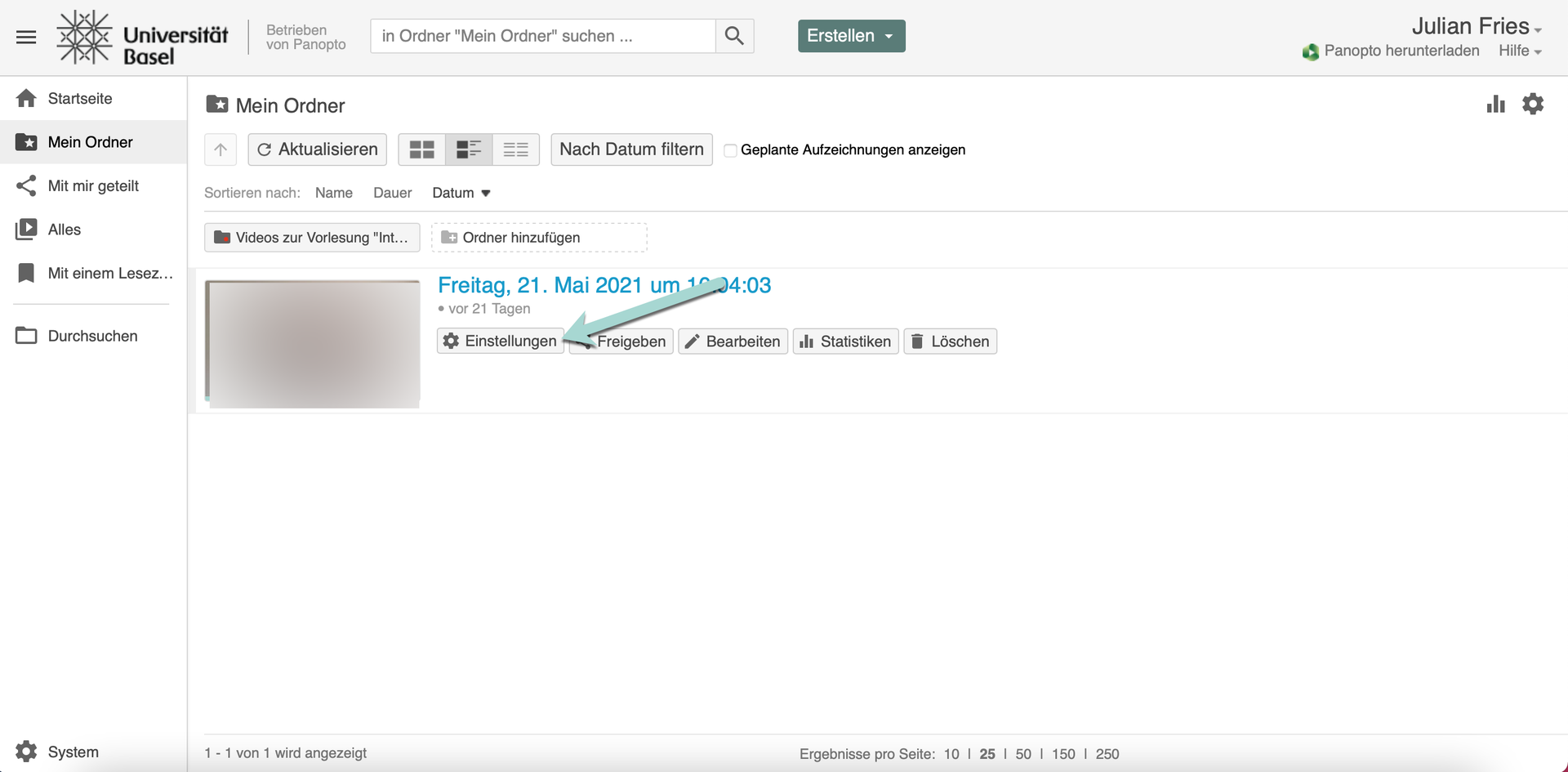Expand the Hilfe dropdown

coord(1519,51)
